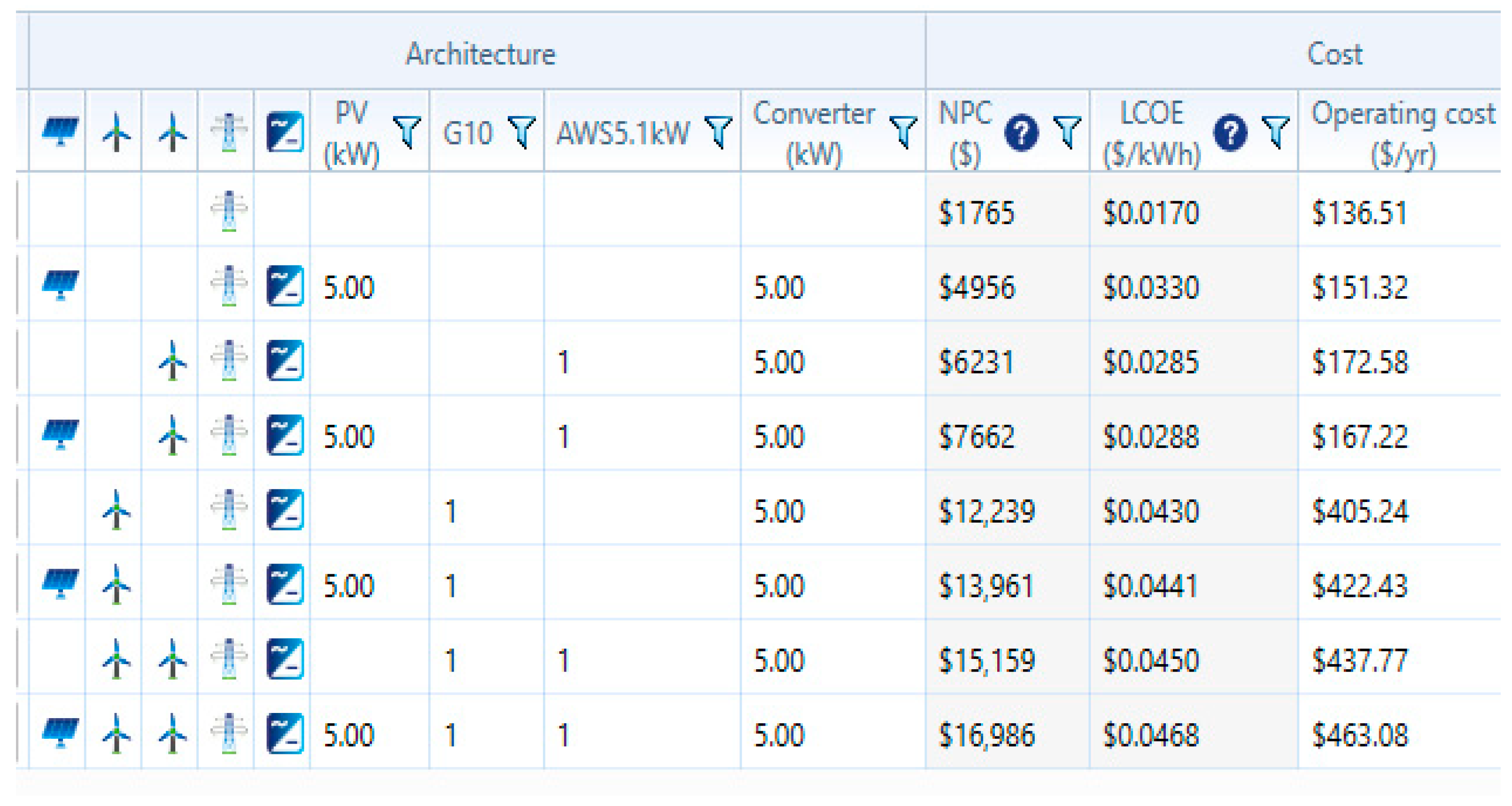The width and height of the screenshot is (1512, 806).
Task: Click the NPC help question mark
Action: point(1021,133)
